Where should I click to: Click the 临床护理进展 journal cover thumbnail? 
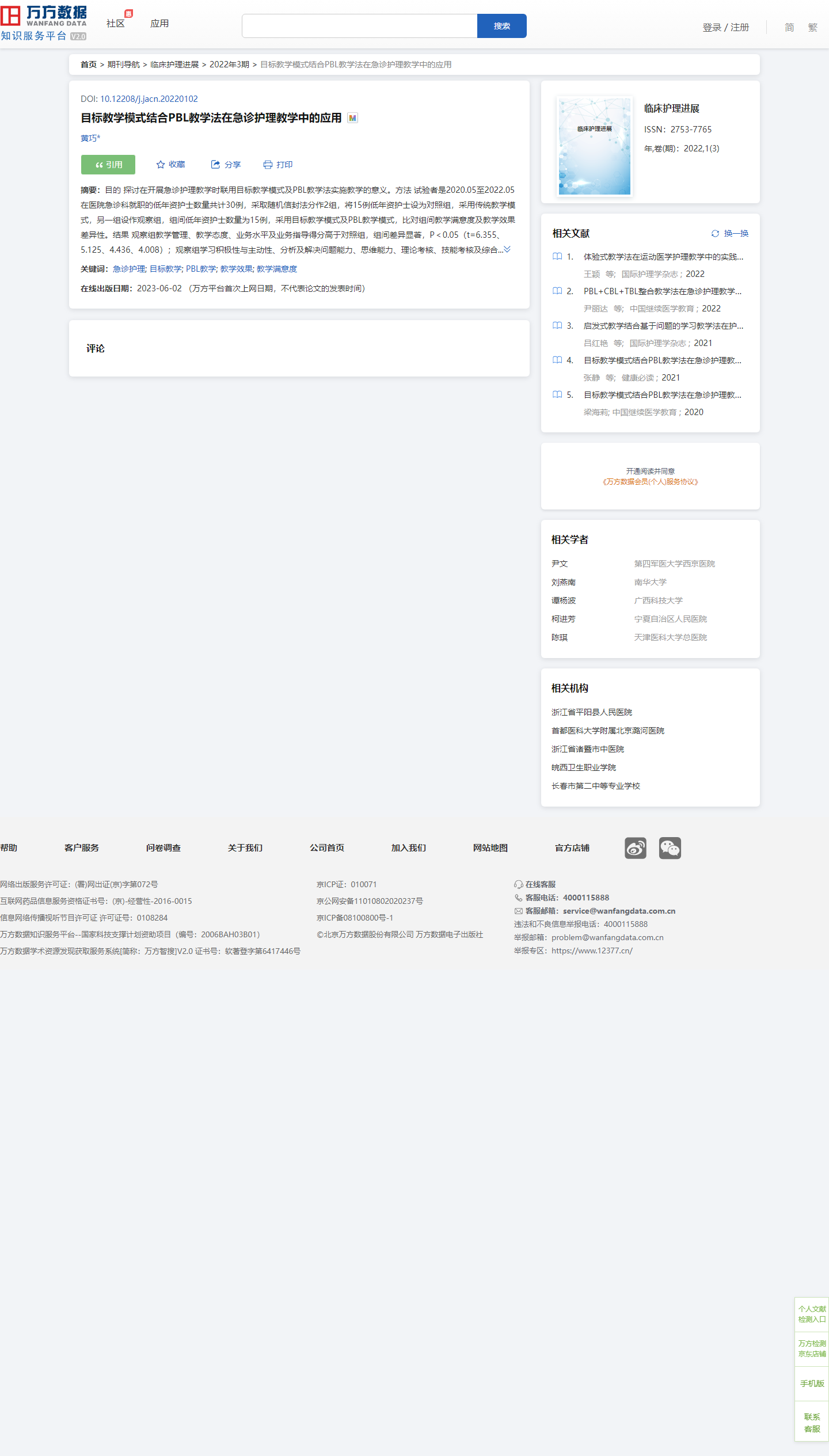tap(595, 146)
